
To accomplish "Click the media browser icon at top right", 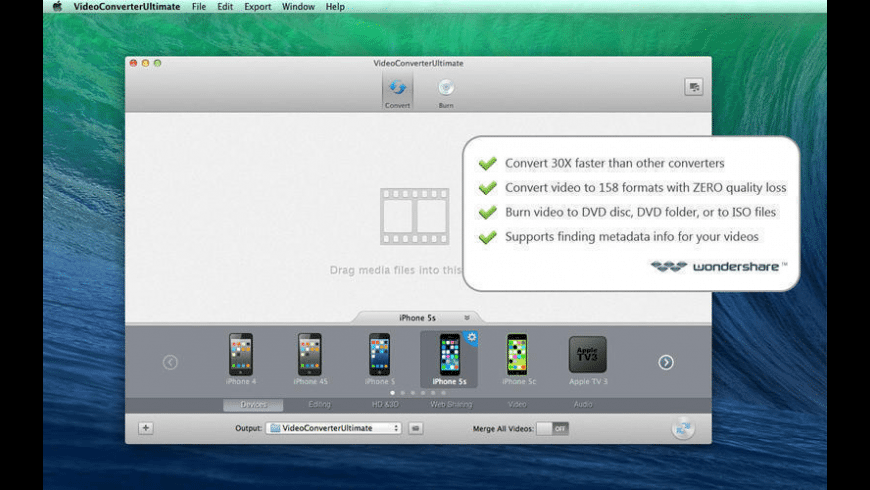I will click(x=694, y=87).
